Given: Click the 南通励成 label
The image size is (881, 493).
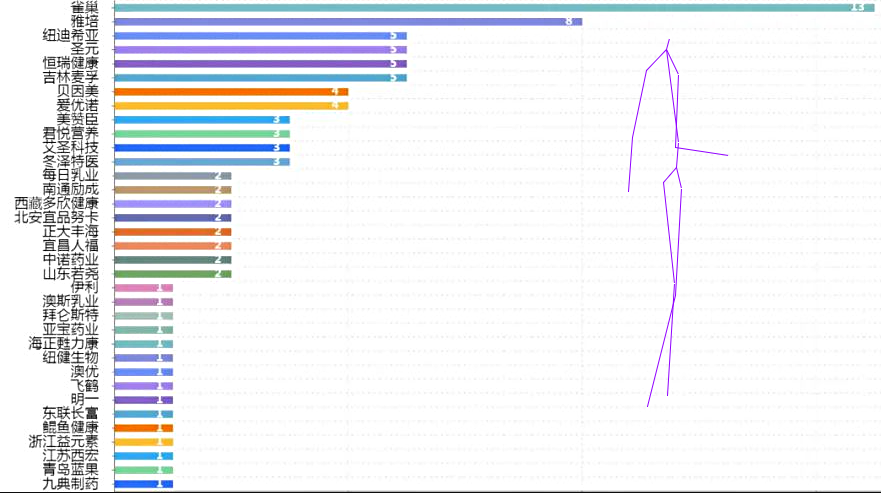Looking at the screenshot, I should tap(71, 190).
